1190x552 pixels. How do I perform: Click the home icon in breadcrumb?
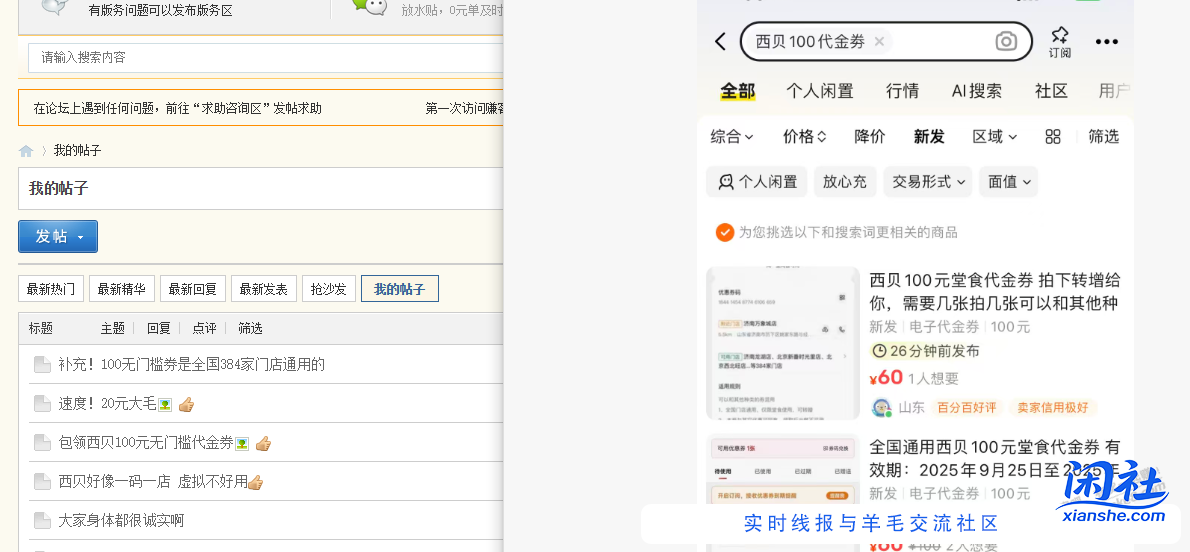[26, 151]
